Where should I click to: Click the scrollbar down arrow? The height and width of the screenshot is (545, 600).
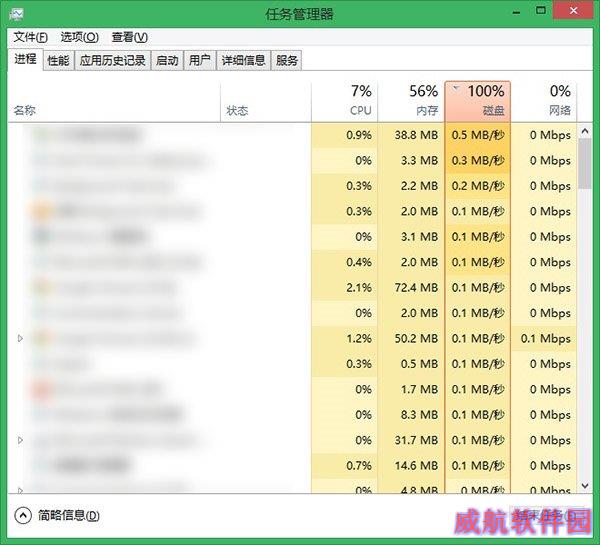[x=585, y=486]
